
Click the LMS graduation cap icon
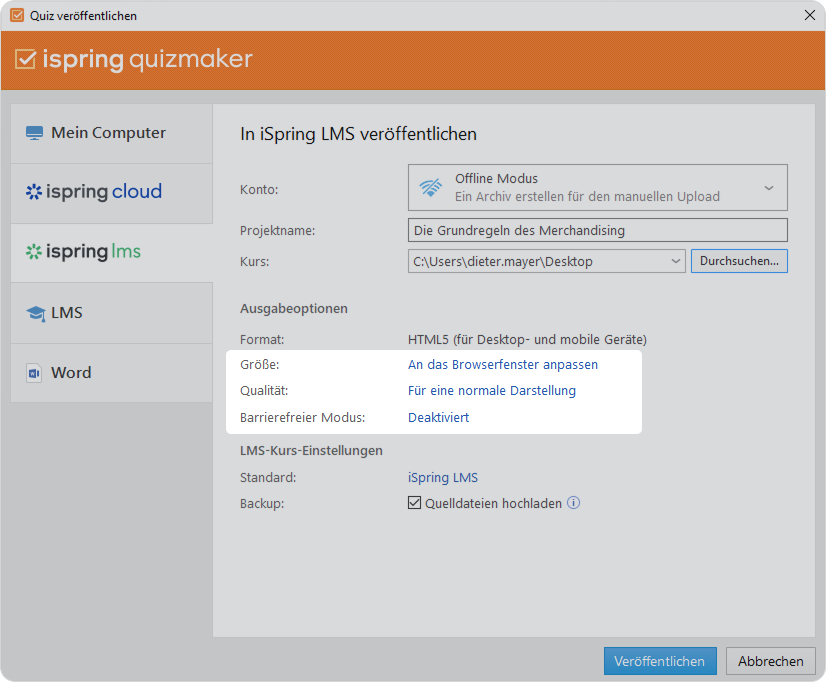(34, 312)
